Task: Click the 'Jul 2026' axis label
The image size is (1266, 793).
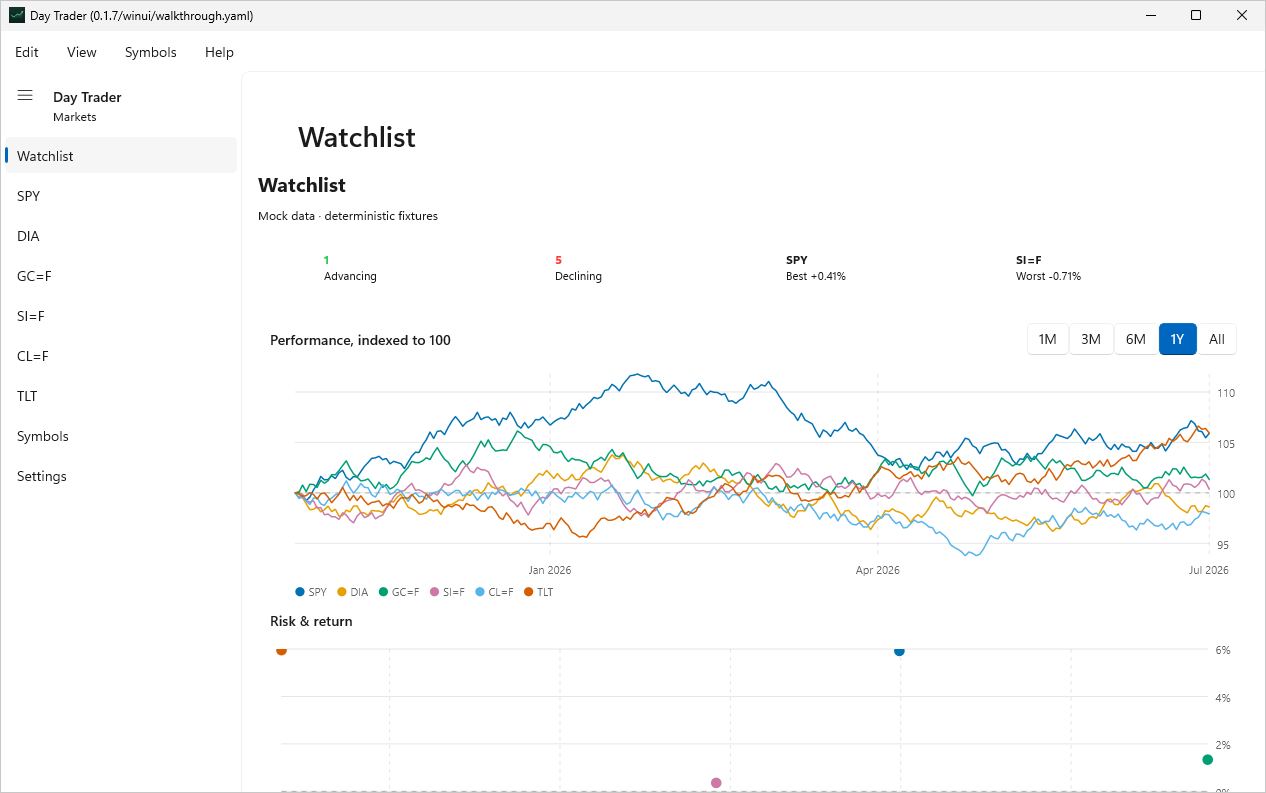Action: (x=1208, y=570)
